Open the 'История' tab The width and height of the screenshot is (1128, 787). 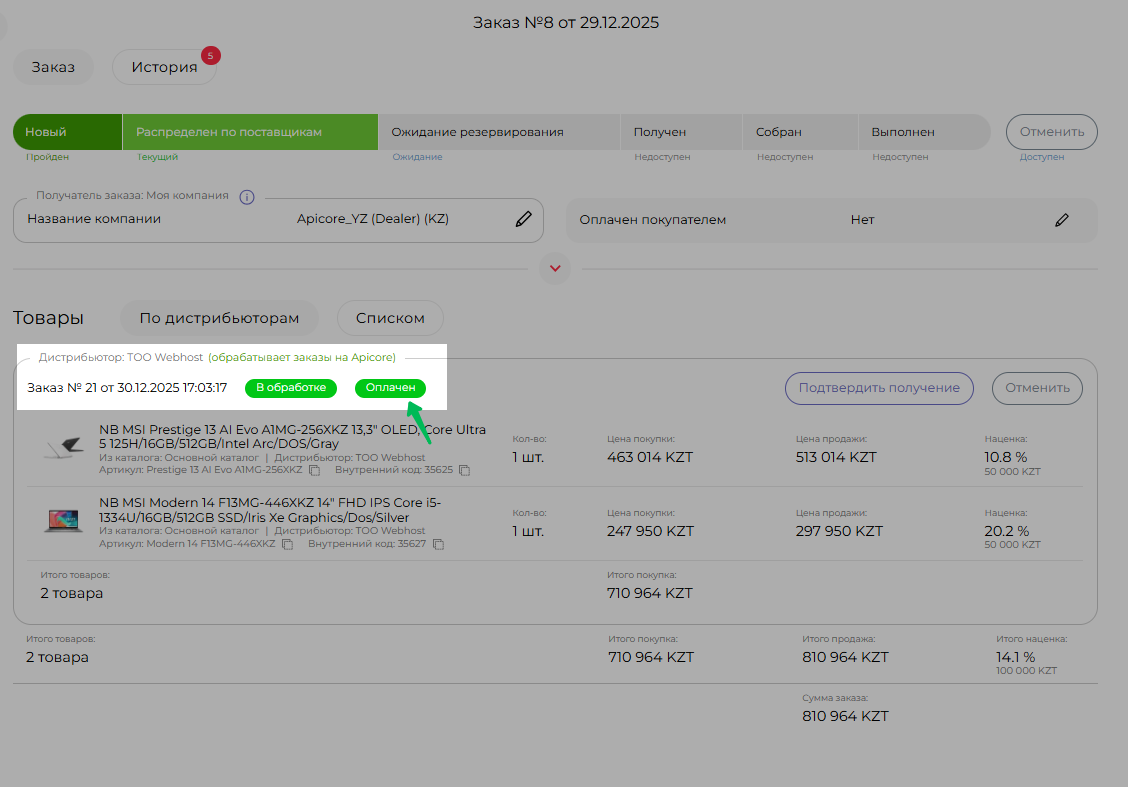pos(164,68)
